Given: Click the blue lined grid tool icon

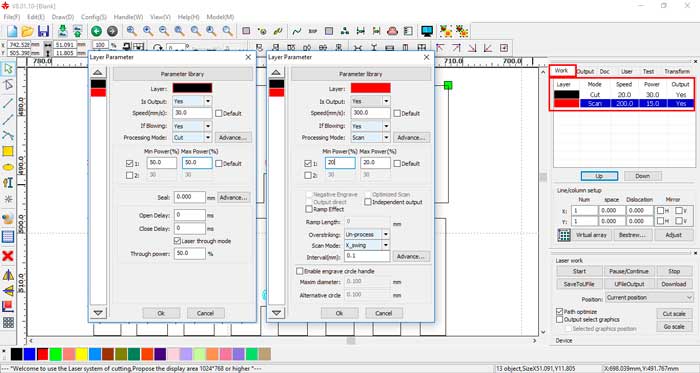Looking at the screenshot, I should (8, 236).
